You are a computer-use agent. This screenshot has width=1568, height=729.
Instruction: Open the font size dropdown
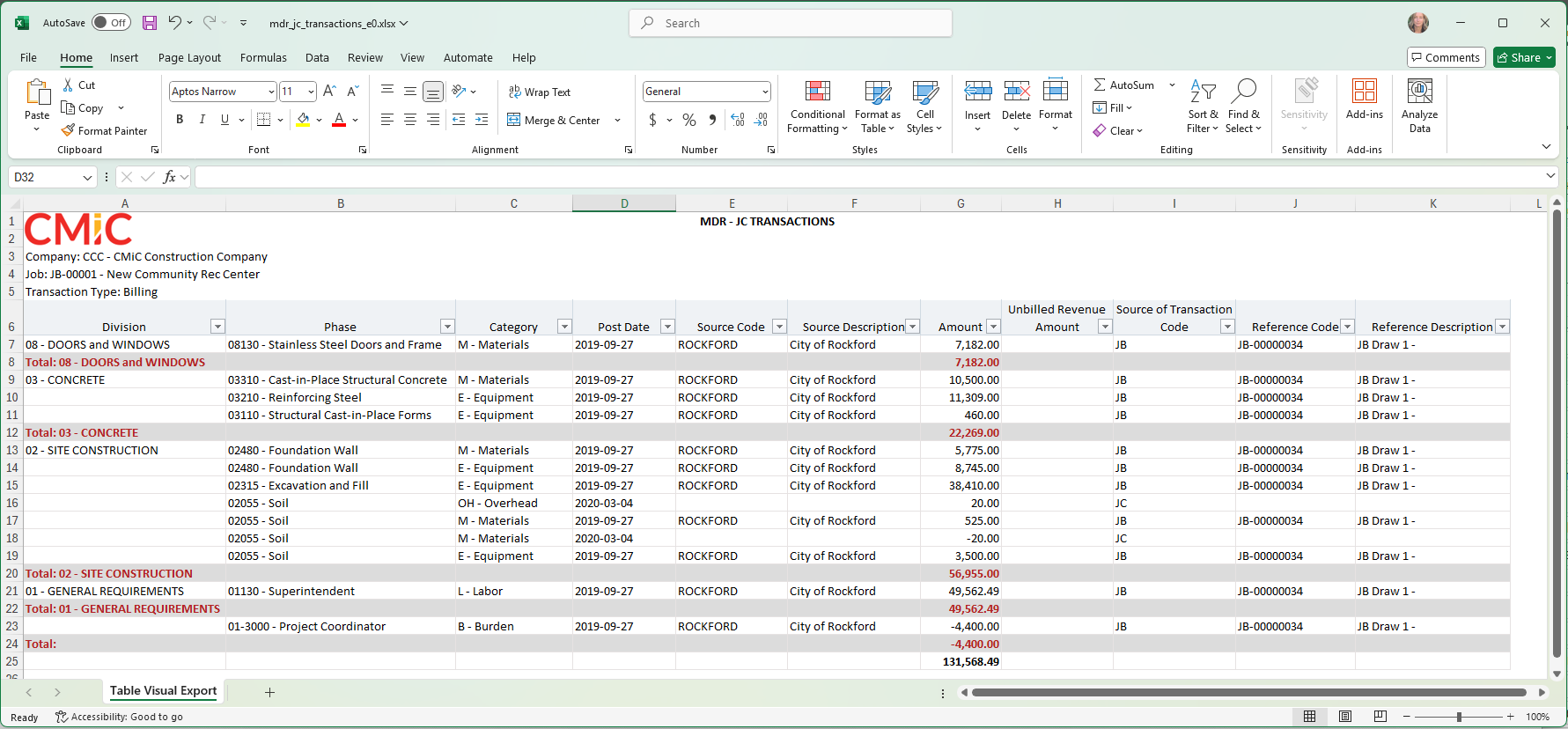click(311, 92)
